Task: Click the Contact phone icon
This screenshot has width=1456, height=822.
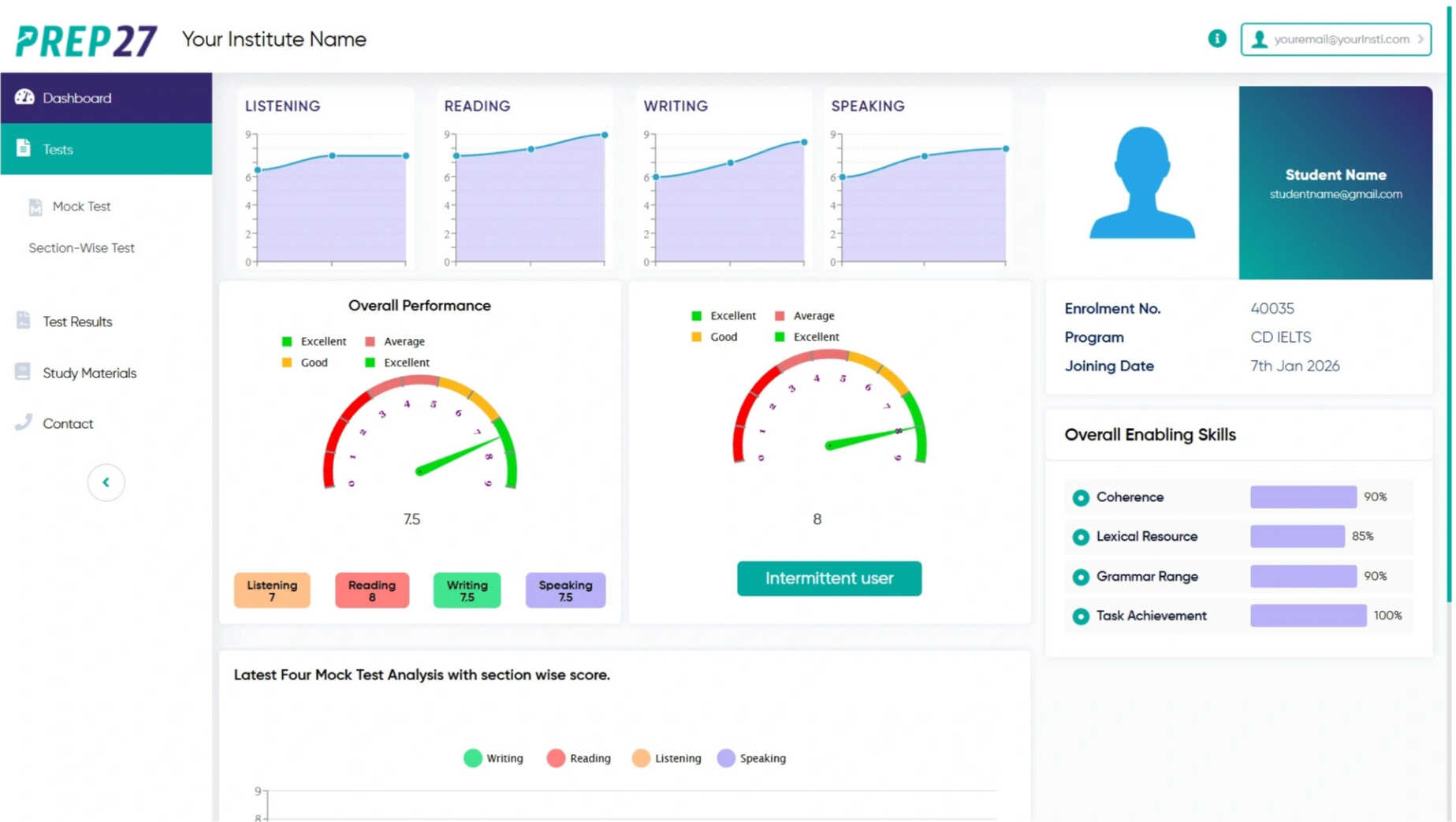Action: 22,422
